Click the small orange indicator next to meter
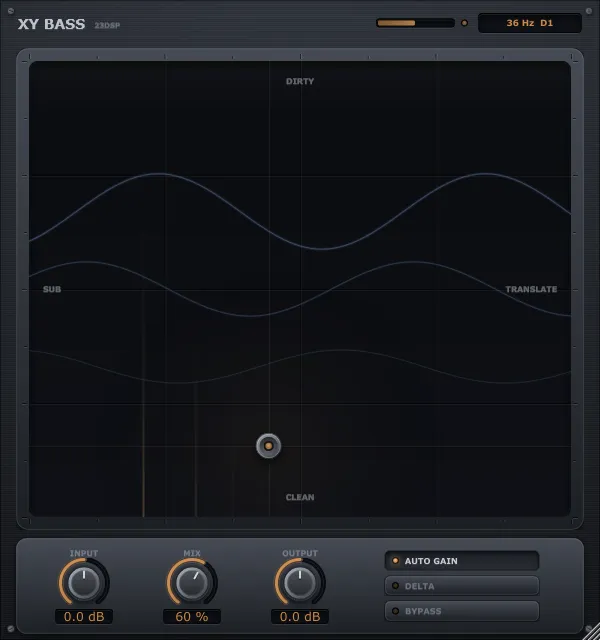The height and width of the screenshot is (640, 600). coord(464,23)
